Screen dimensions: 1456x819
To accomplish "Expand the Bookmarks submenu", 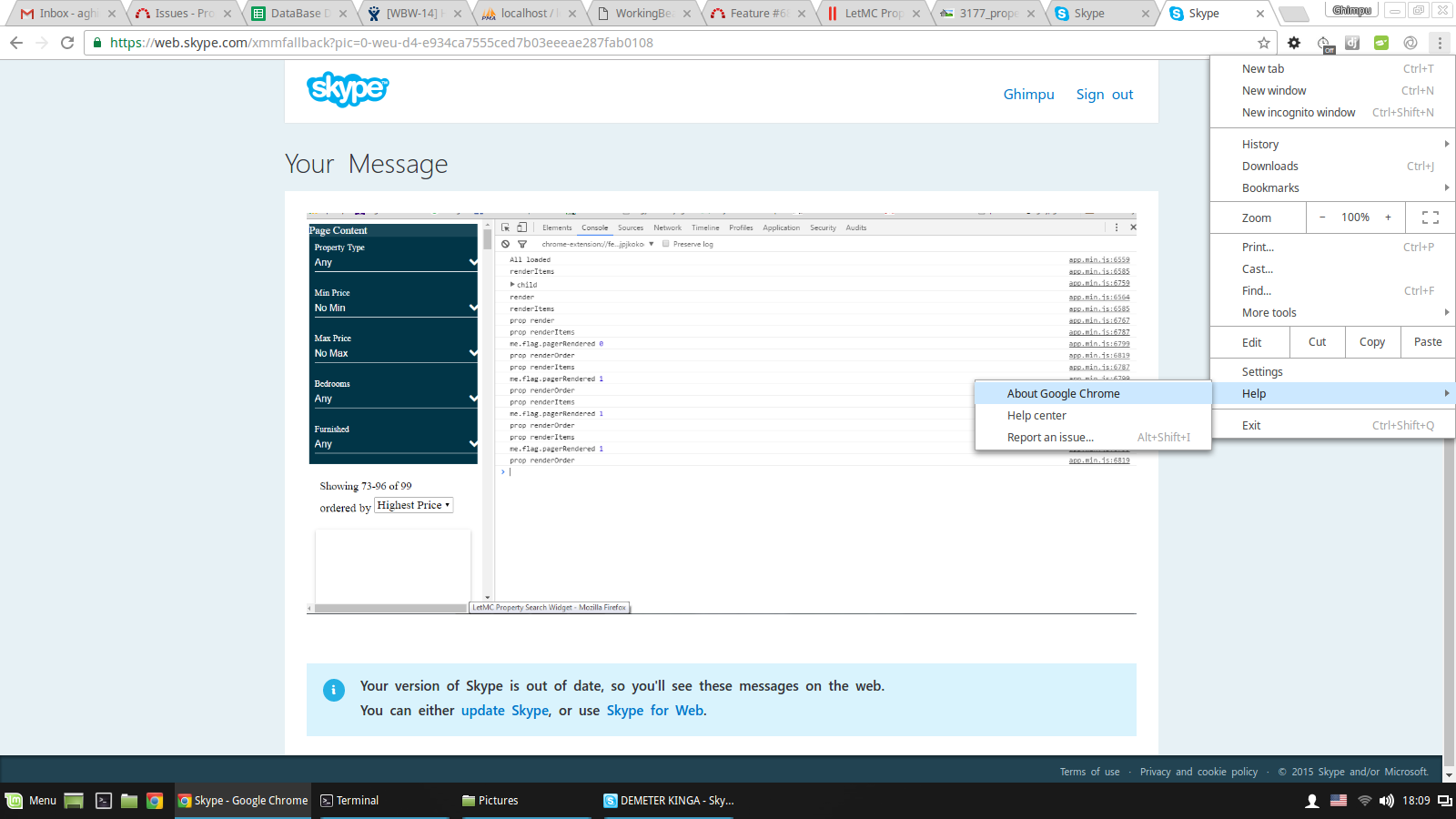I will tap(1333, 187).
